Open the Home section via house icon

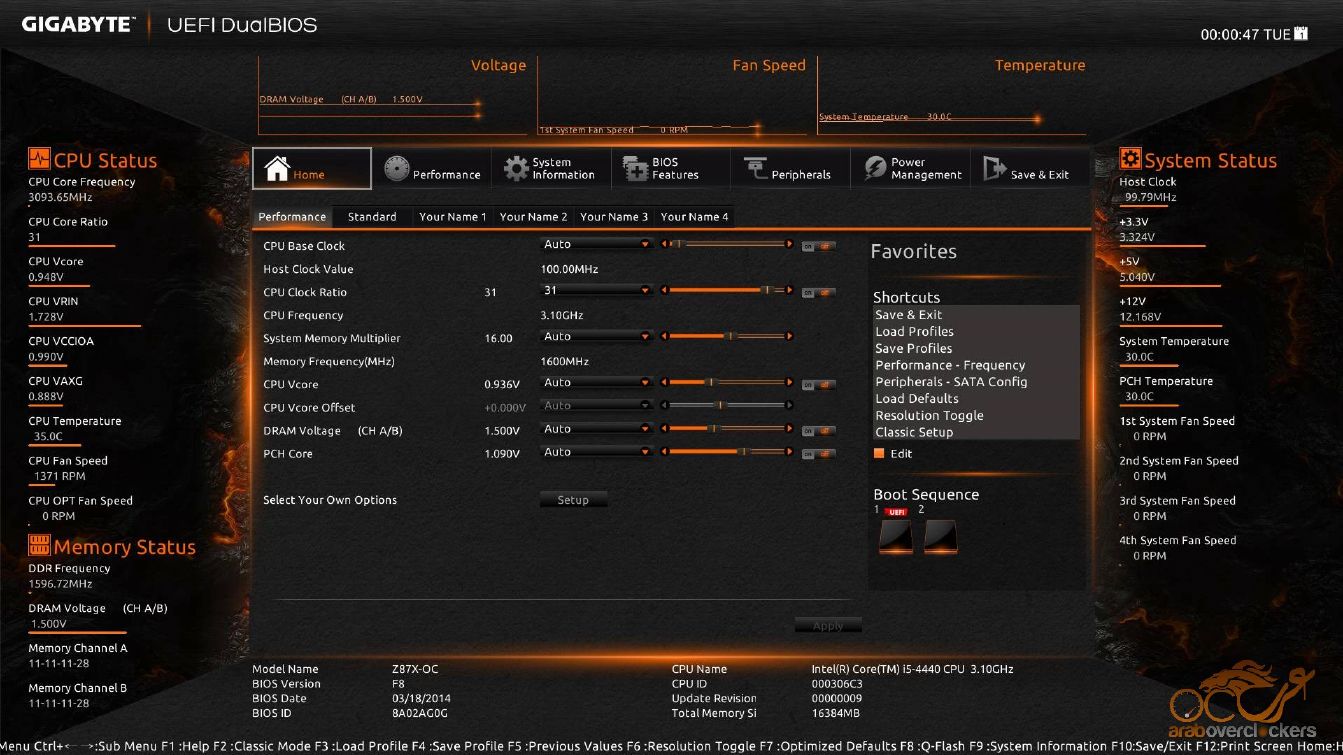click(277, 169)
